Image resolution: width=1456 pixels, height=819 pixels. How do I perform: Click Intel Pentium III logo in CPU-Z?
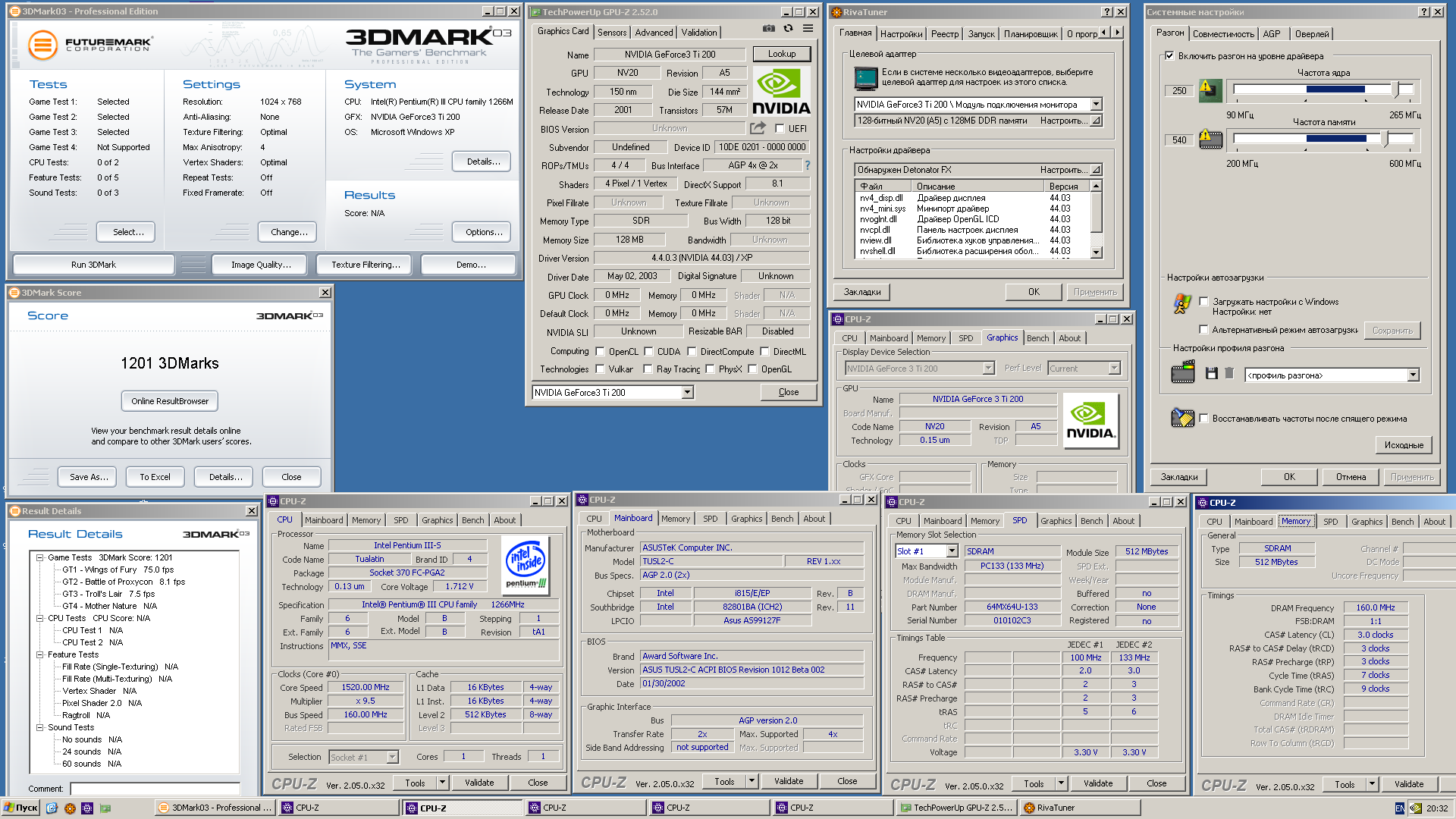click(526, 564)
